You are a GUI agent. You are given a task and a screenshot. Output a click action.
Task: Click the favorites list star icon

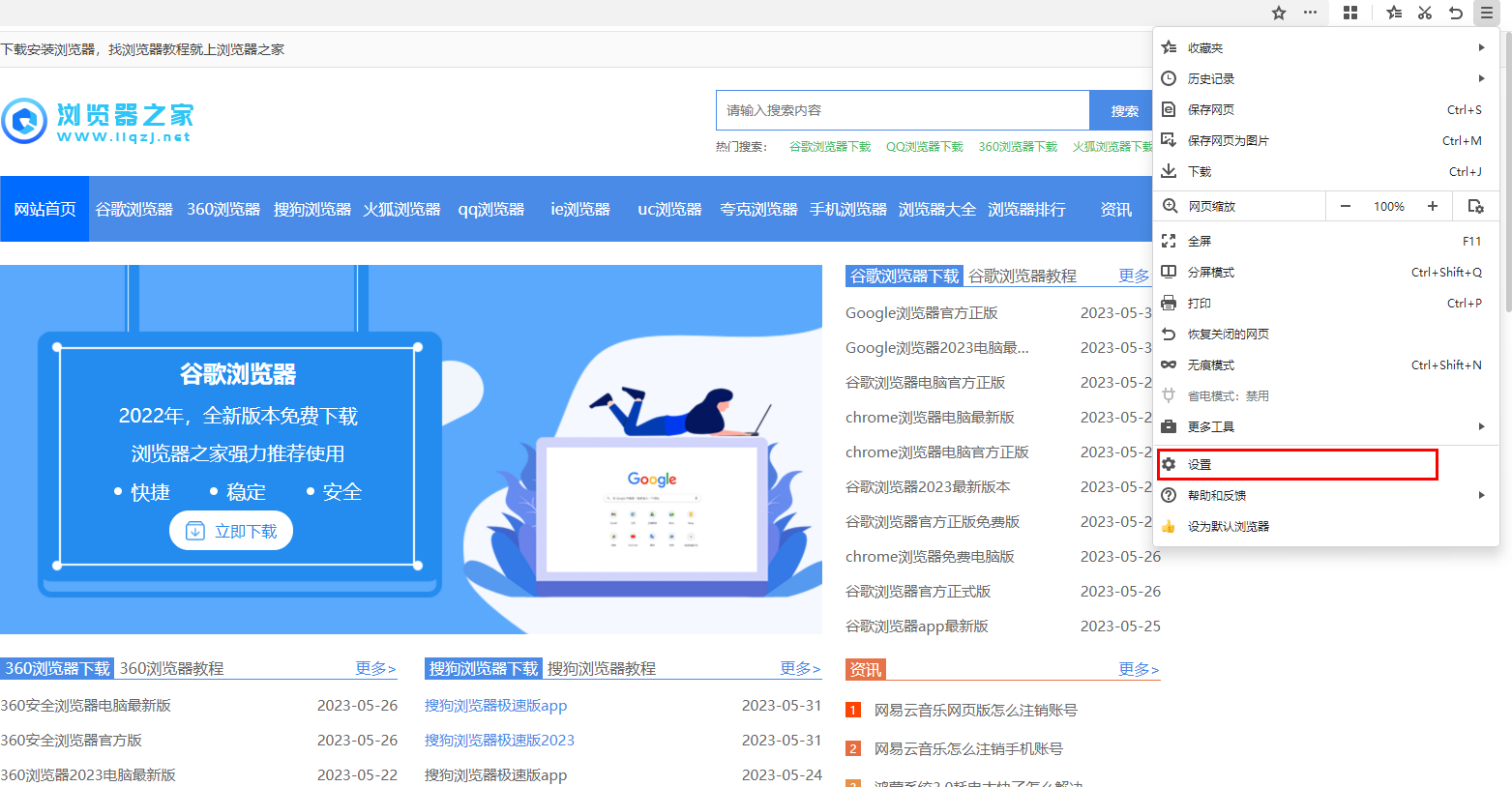(x=1394, y=13)
